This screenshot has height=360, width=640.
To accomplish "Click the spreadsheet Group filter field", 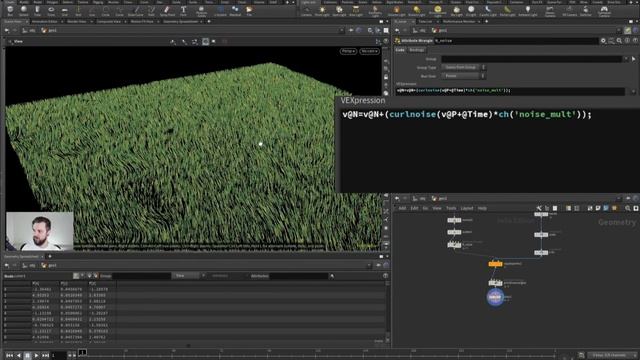I will (141, 276).
